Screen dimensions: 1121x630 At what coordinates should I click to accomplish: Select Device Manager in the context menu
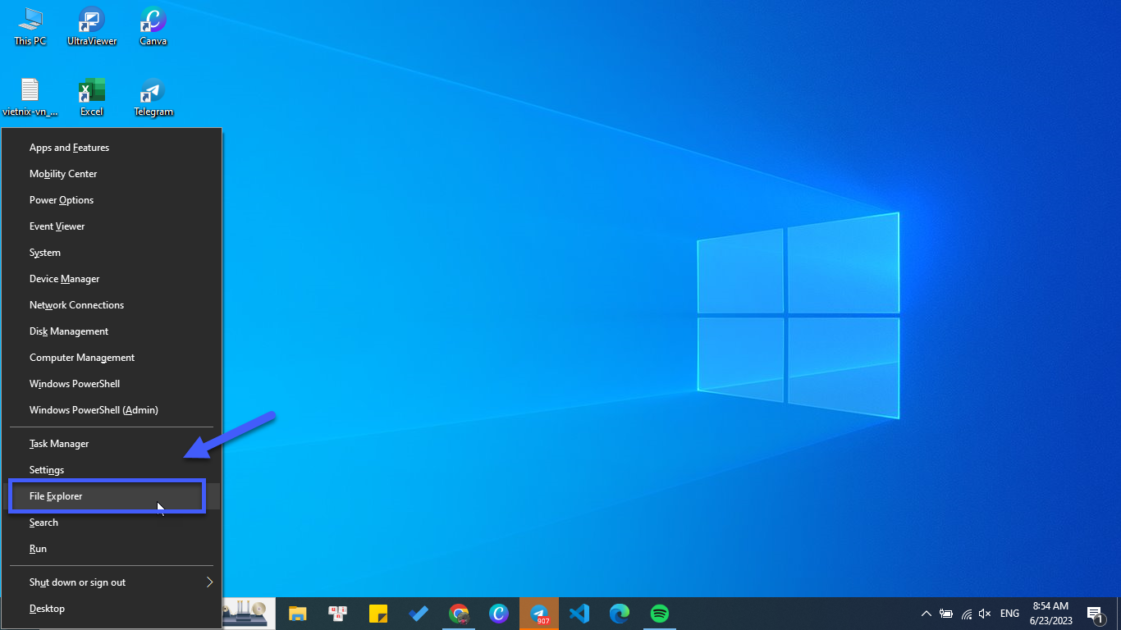point(66,278)
